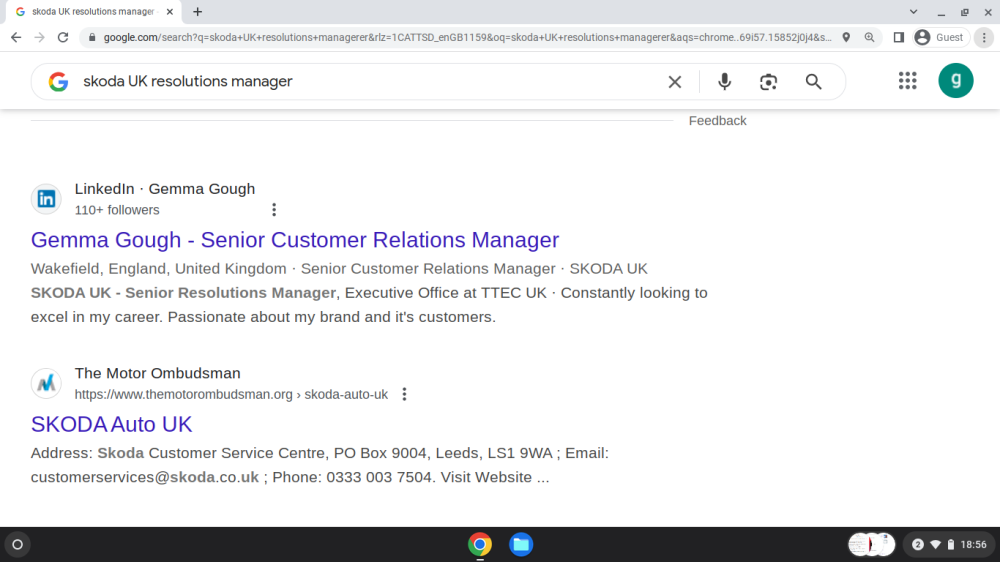Open the Chrome three-dot menu
Viewport: 1000px width, 562px height.
click(x=984, y=38)
